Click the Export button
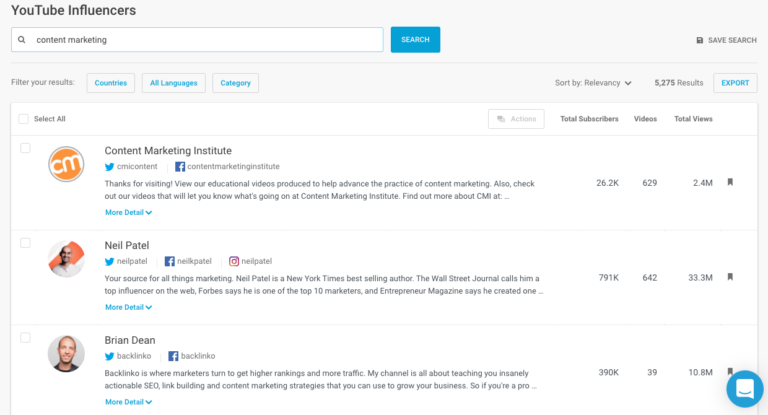The height and width of the screenshot is (415, 768). 734,83
